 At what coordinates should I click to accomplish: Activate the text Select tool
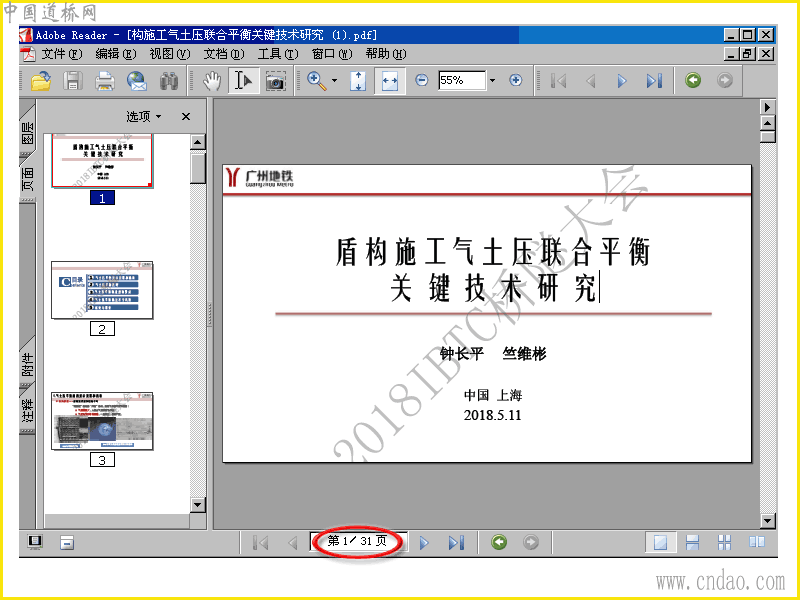(x=243, y=81)
